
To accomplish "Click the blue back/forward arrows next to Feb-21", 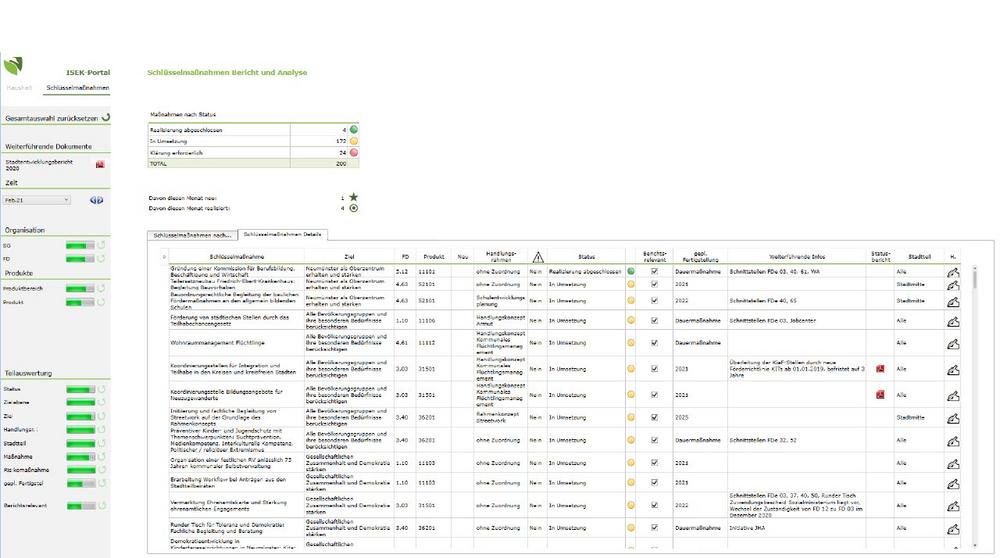I will (96, 200).
